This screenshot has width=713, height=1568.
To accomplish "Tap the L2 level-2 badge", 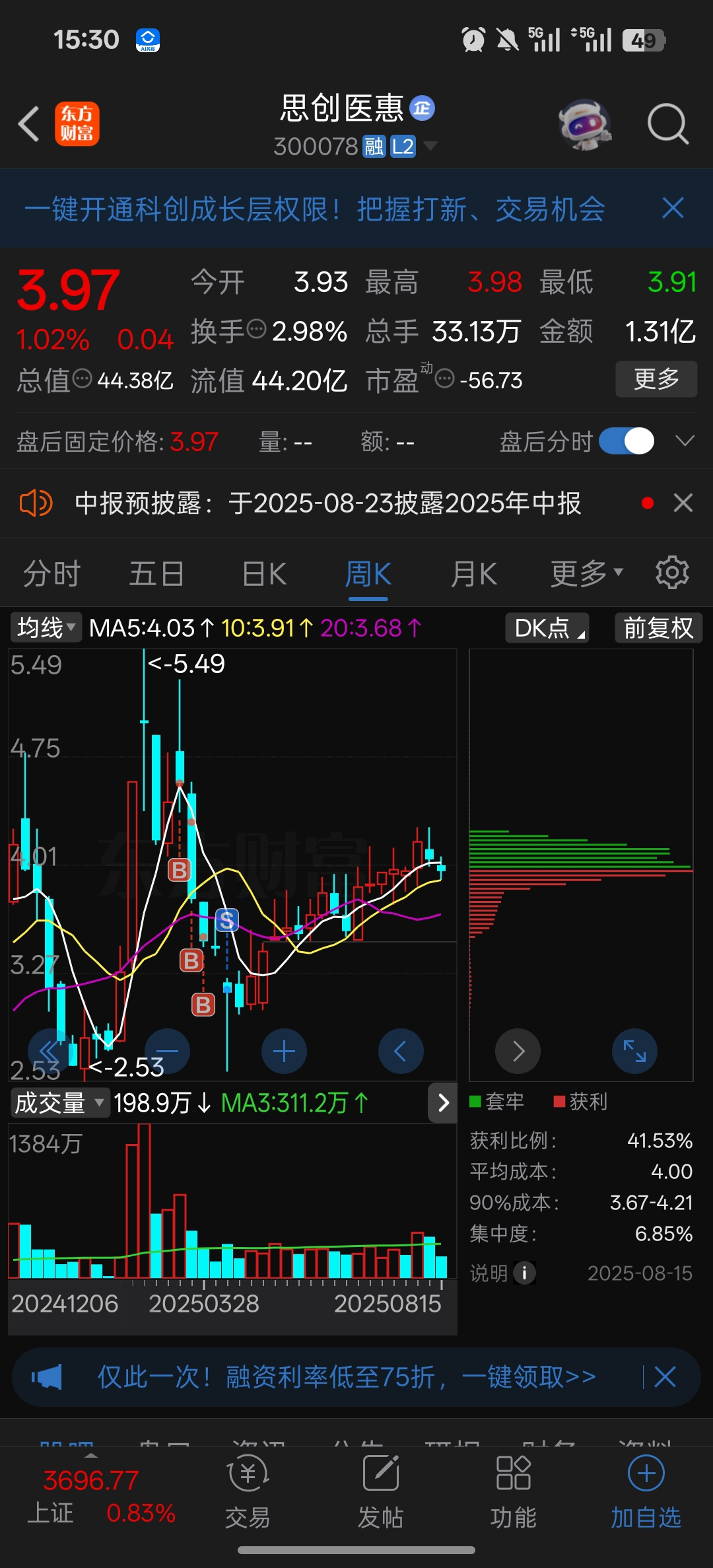I will point(403,146).
